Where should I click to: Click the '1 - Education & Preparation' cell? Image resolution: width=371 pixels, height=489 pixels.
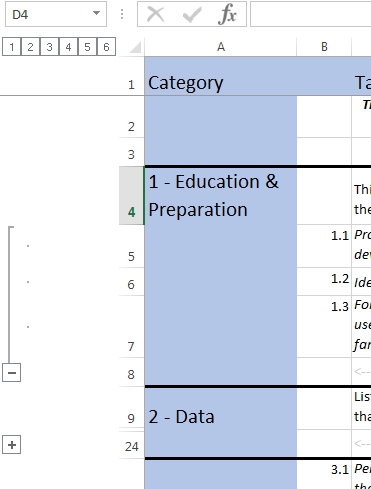pos(221,195)
